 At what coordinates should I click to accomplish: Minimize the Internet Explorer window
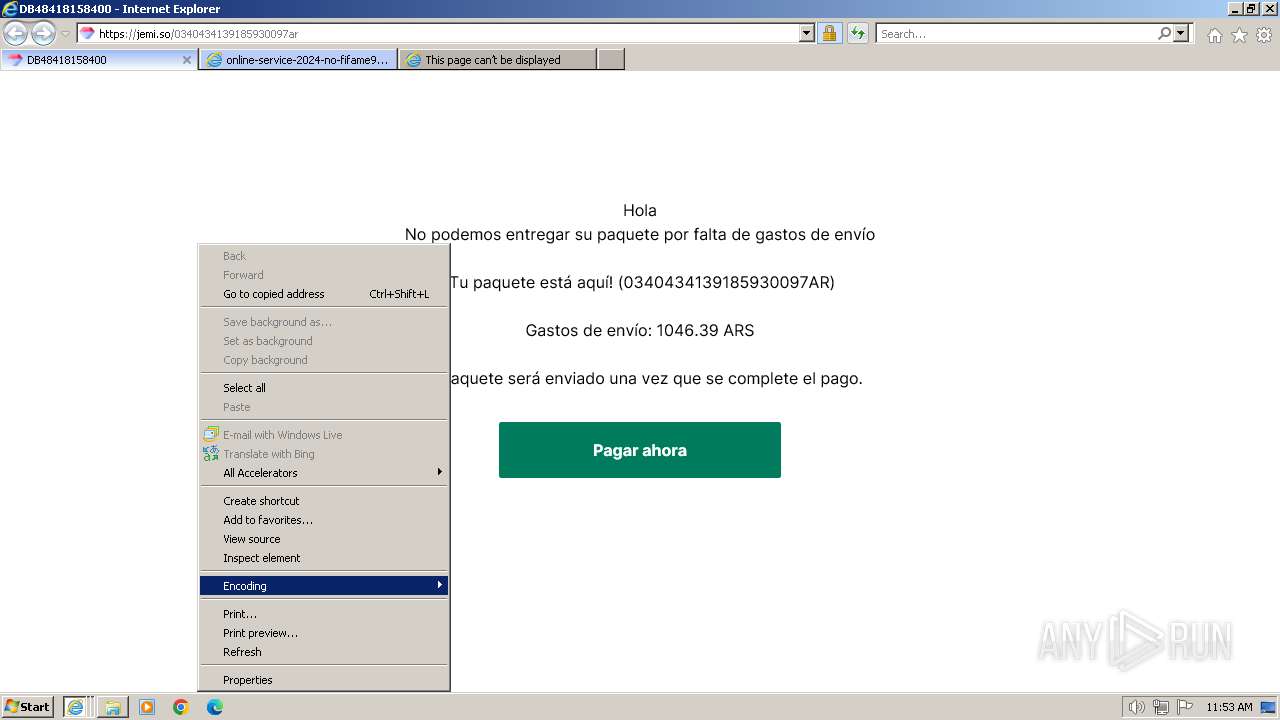(x=1235, y=9)
